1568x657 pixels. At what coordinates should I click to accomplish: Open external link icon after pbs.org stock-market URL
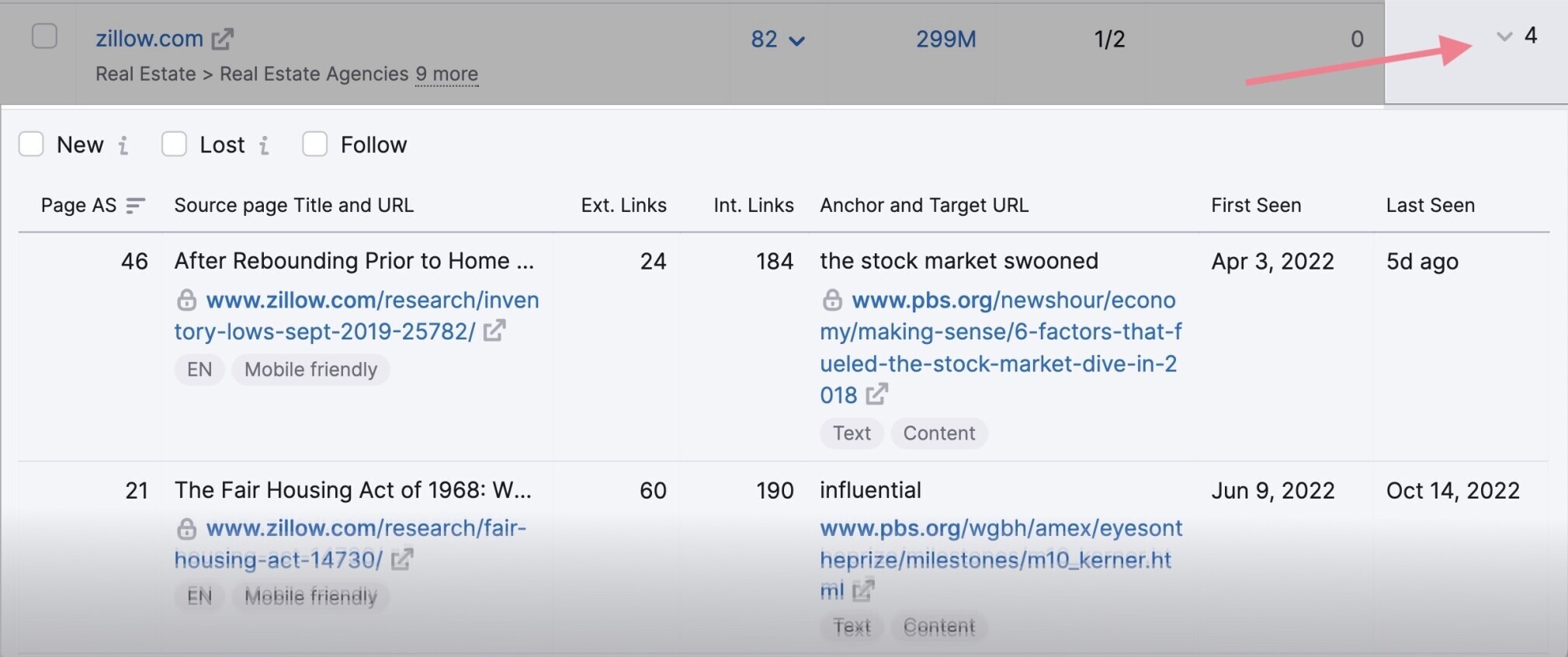pyautogui.click(x=877, y=395)
